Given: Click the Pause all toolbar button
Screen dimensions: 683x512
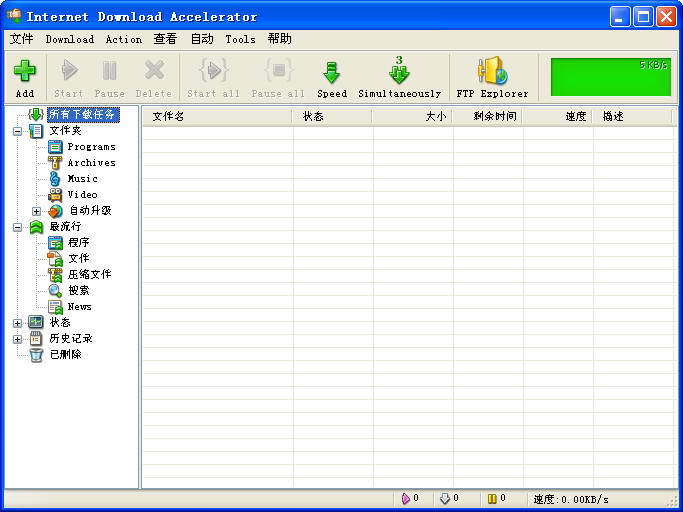Looking at the screenshot, I should pos(278,78).
